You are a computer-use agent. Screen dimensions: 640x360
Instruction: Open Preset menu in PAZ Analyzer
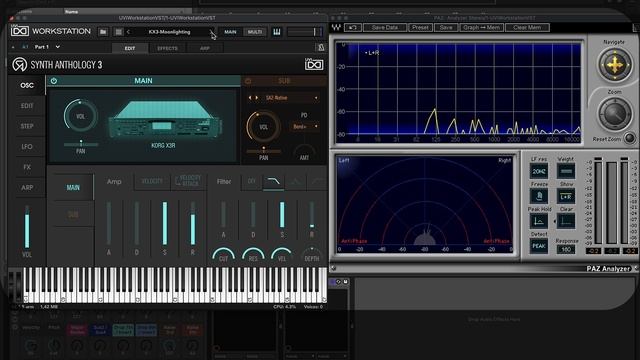click(420, 27)
